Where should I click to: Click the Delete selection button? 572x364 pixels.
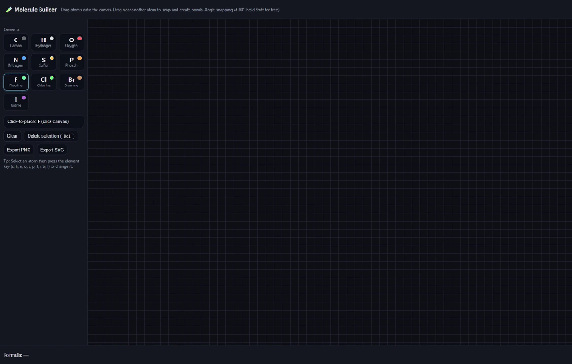(x=51, y=136)
